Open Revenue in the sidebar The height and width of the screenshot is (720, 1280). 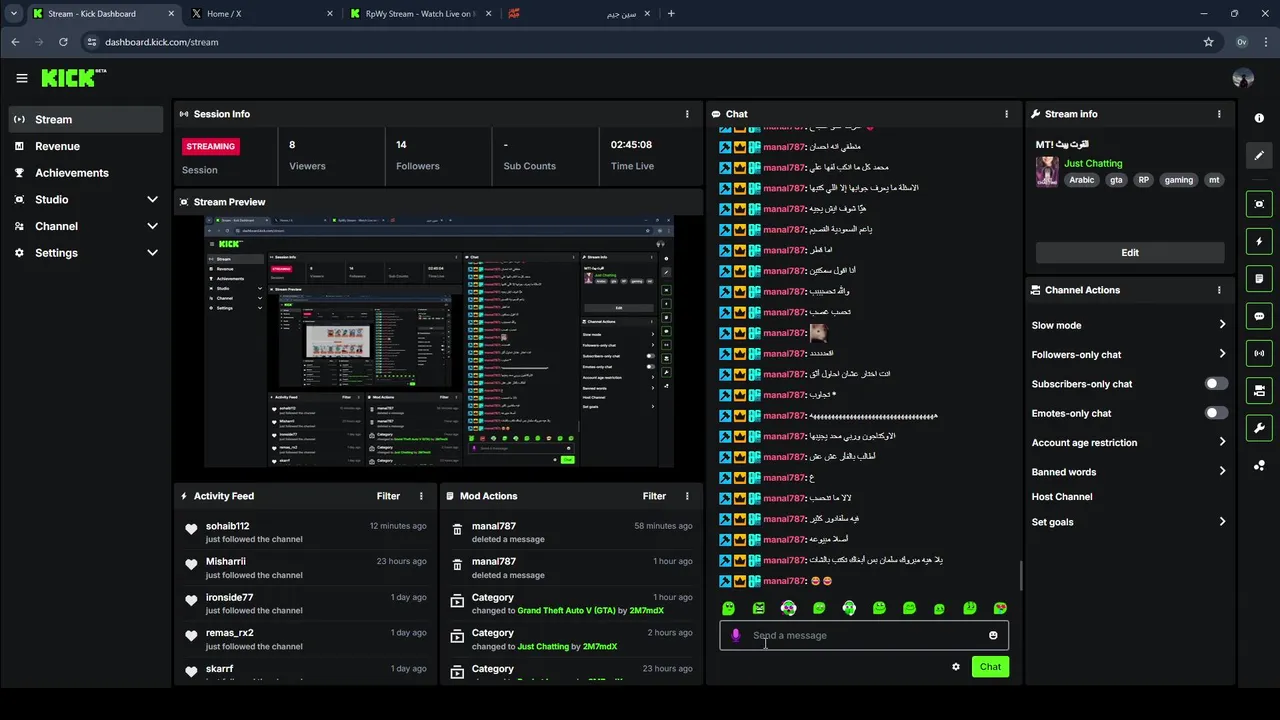click(85, 146)
